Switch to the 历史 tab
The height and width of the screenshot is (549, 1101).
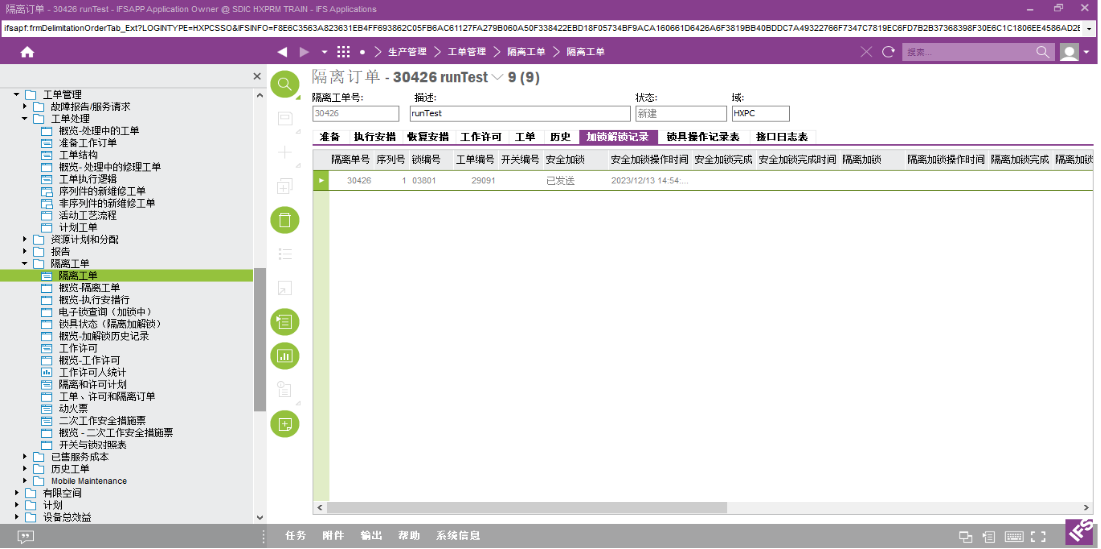click(x=560, y=137)
